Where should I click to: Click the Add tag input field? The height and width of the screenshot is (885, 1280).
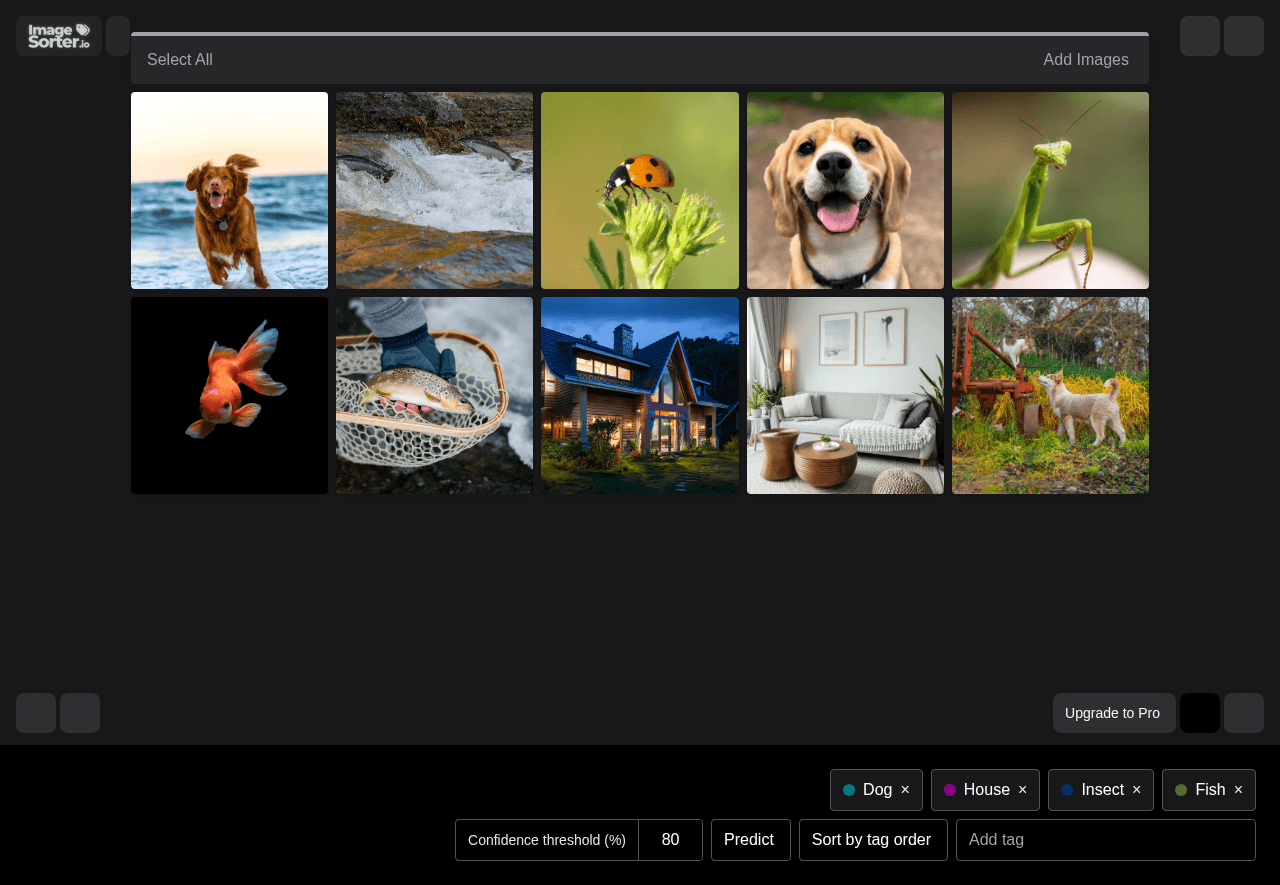click(x=1105, y=840)
